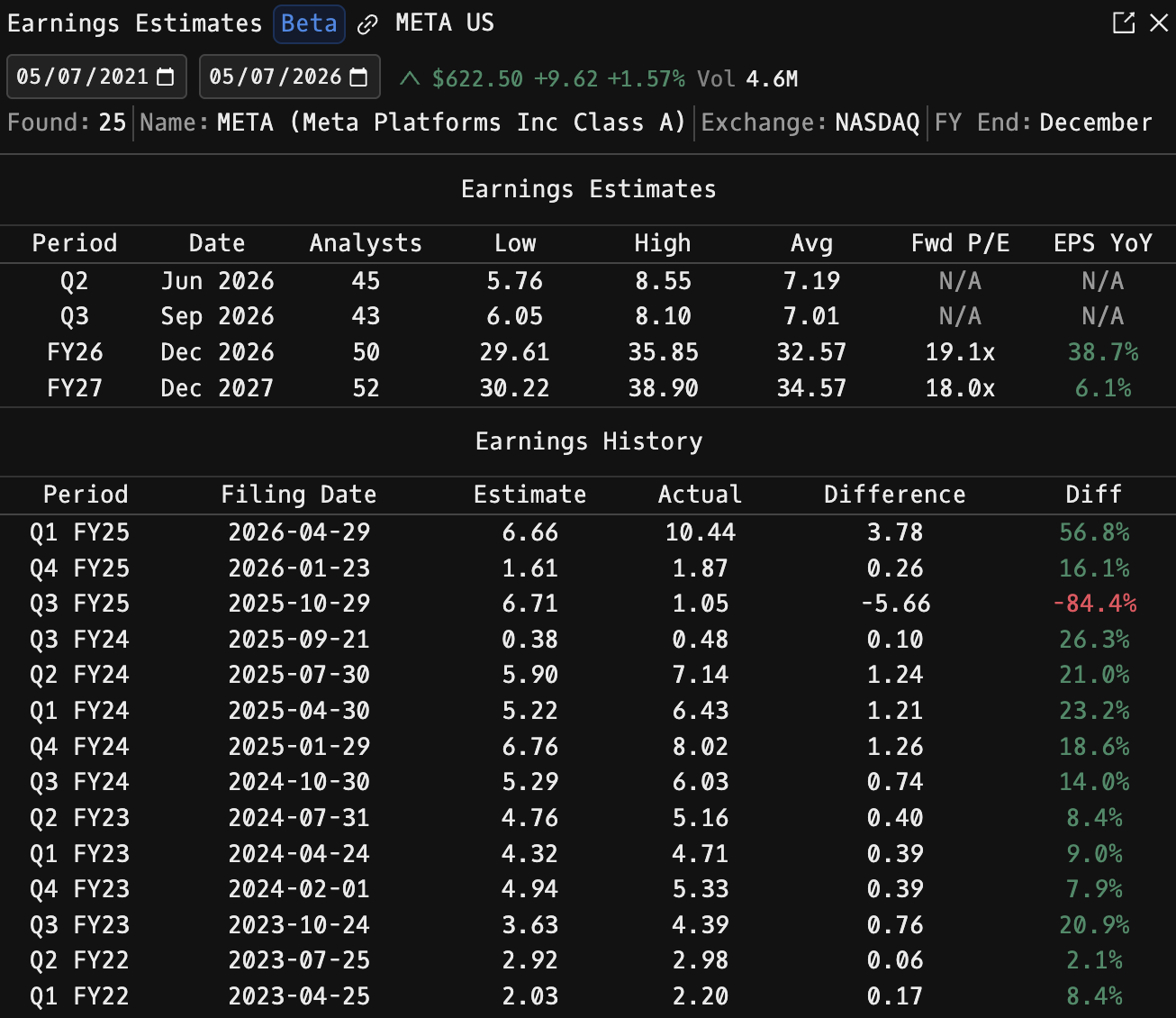Image resolution: width=1176 pixels, height=1018 pixels.
Task: Select the Q2 FY23 history row
Action: point(588,818)
